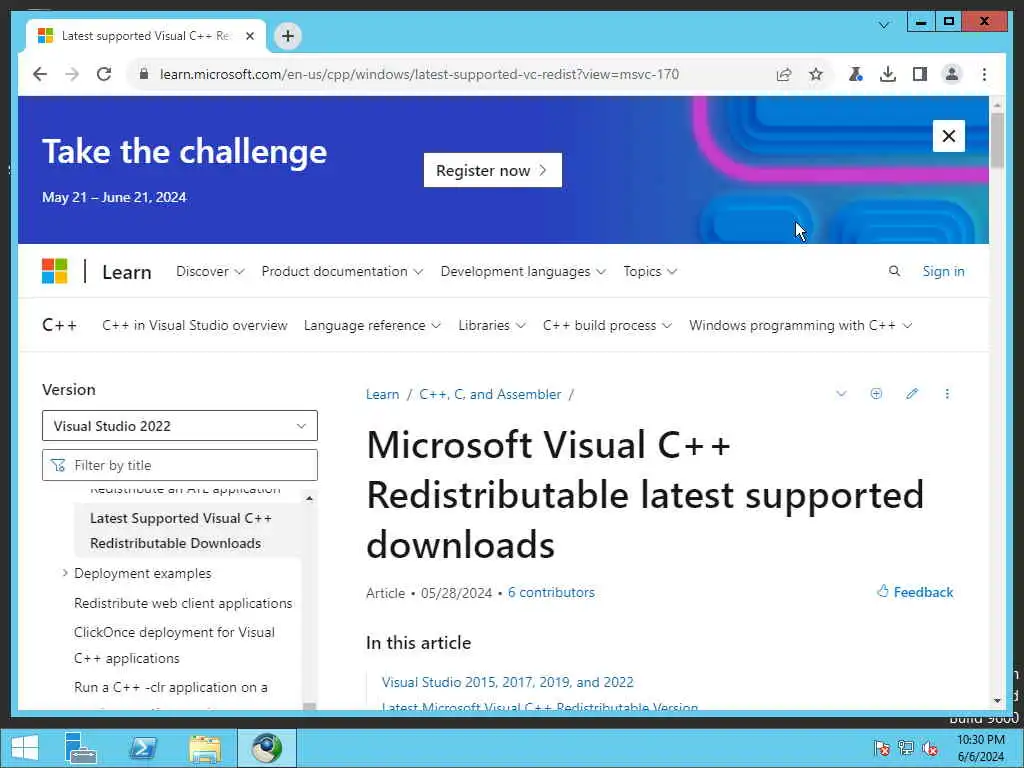Expand the Libraries dropdown
This screenshot has height=768, width=1024.
point(492,325)
